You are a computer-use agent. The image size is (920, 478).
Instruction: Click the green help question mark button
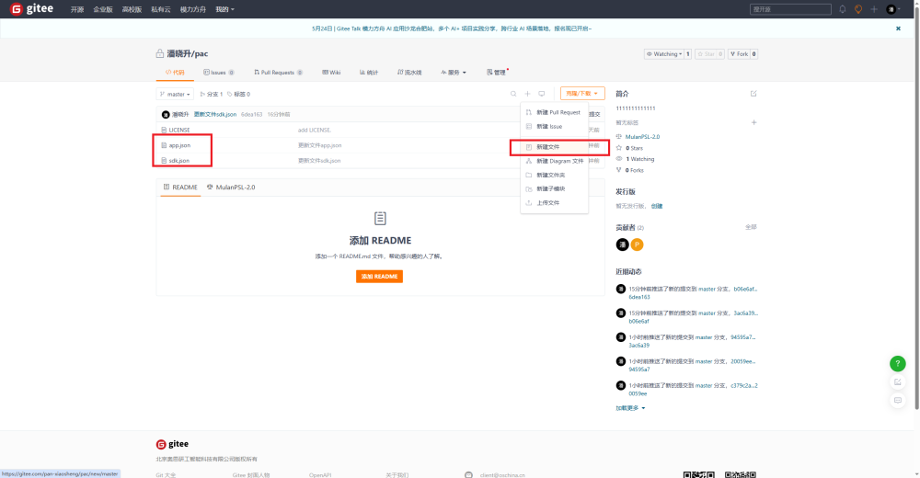pos(898,364)
